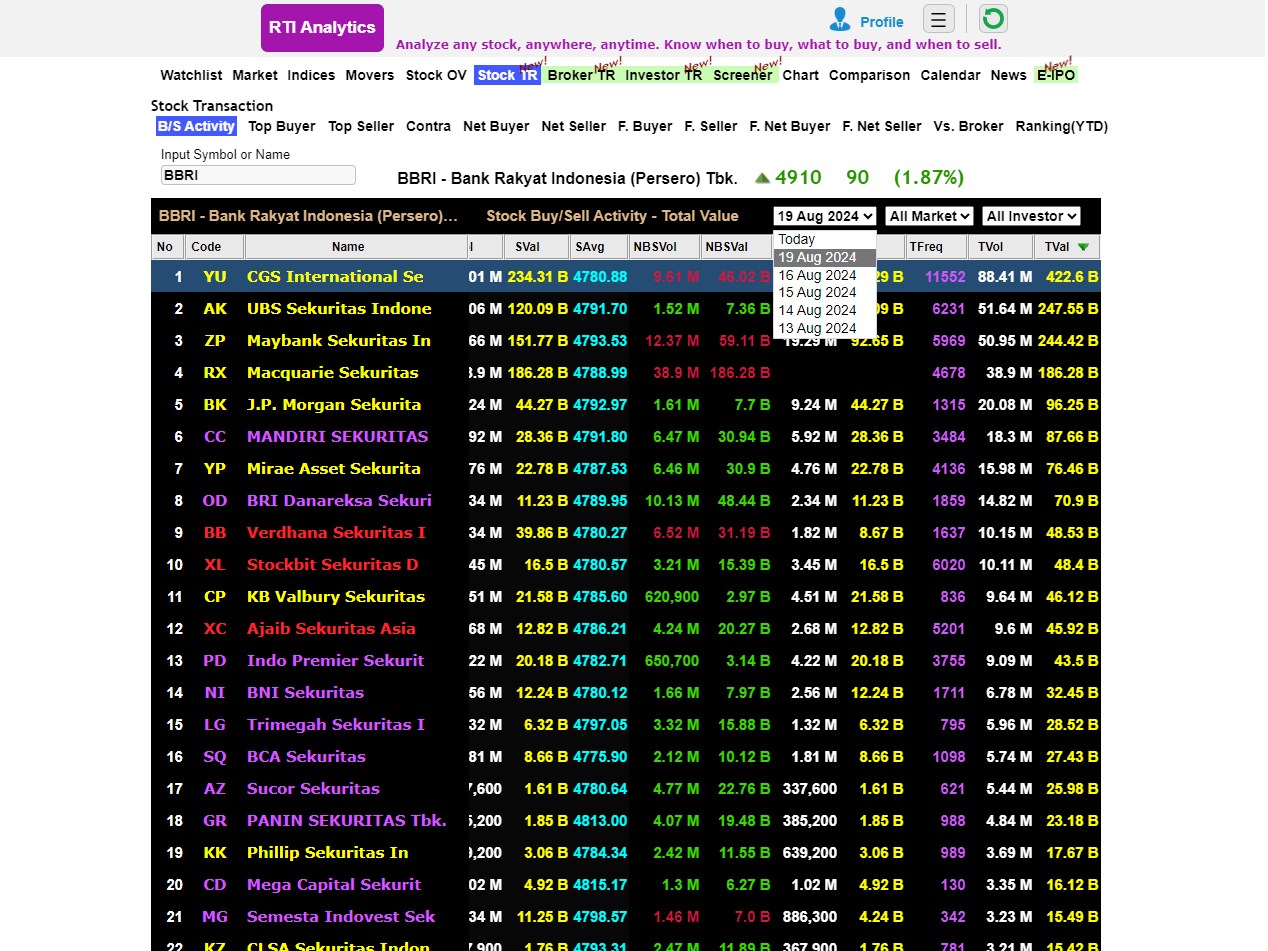This screenshot has width=1268, height=951.
Task: Switch to F. Seller sub-tab
Action: (711, 126)
